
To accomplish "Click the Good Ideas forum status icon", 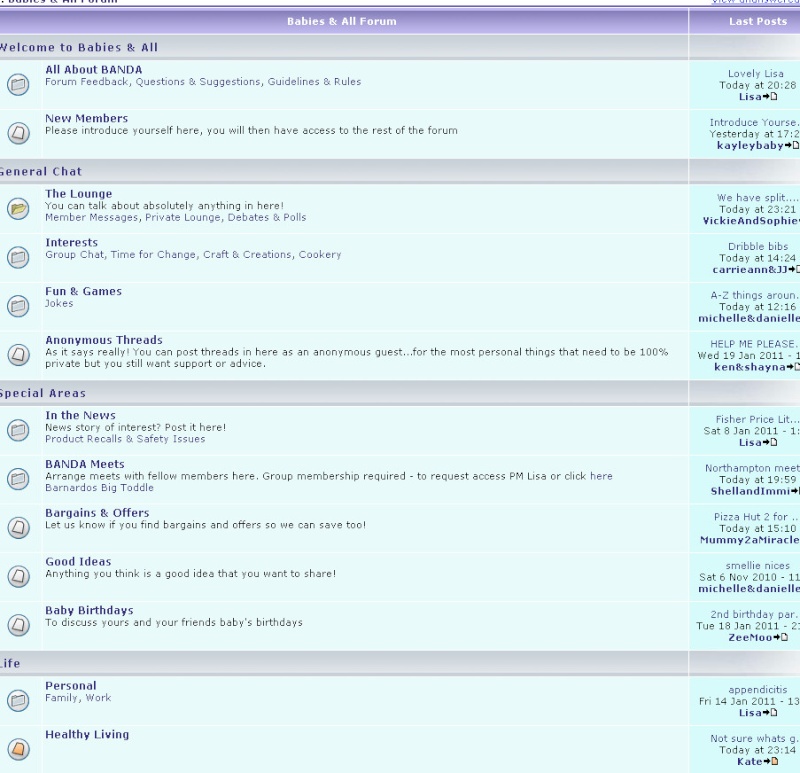I will [18, 577].
